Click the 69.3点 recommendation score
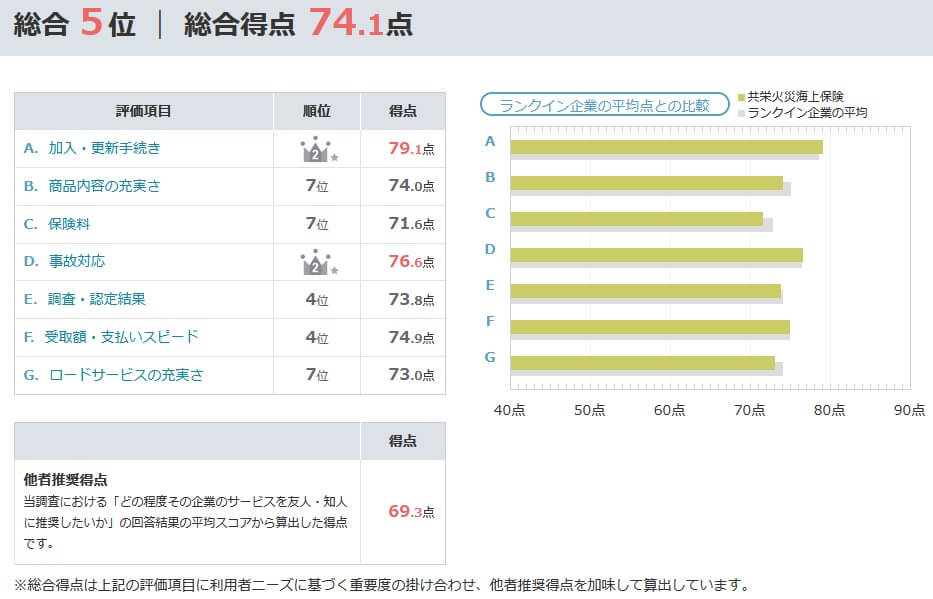Viewport: 933px width, 599px height. coord(410,512)
